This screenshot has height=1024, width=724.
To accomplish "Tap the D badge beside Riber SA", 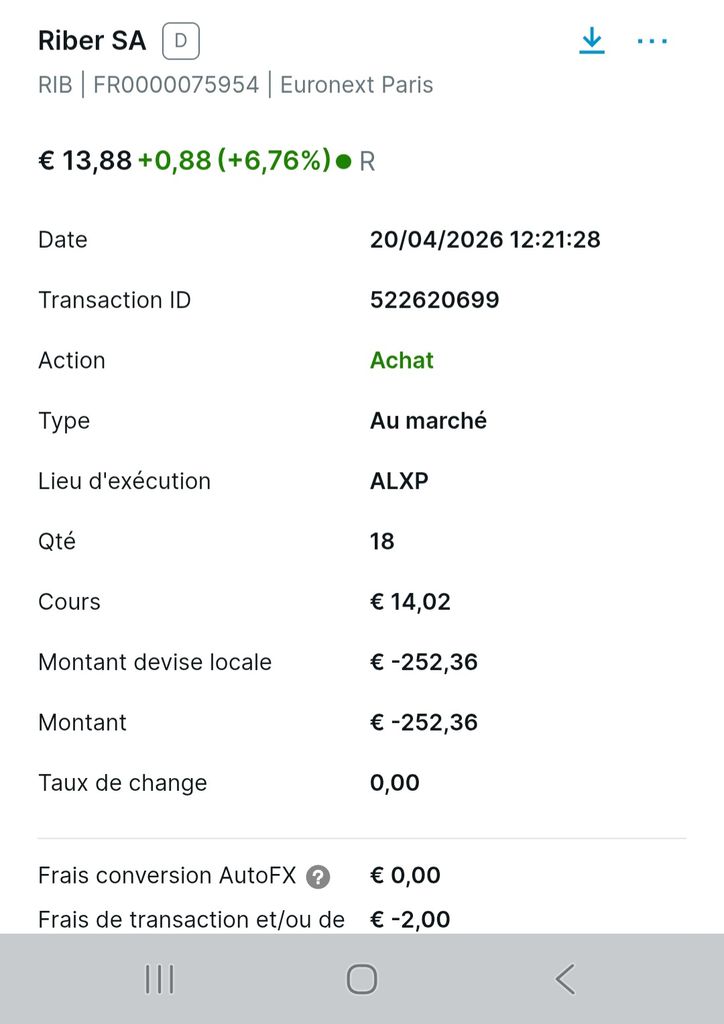I will click(181, 41).
